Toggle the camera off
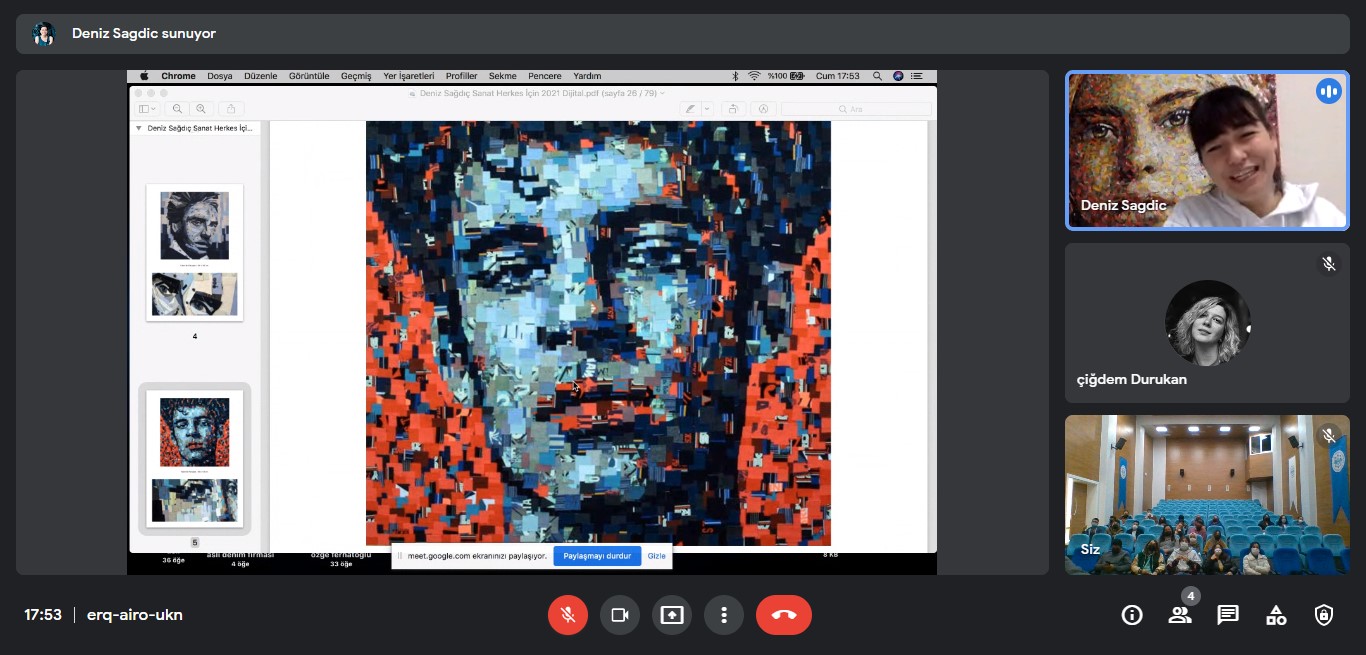The image size is (1366, 655). click(619, 615)
